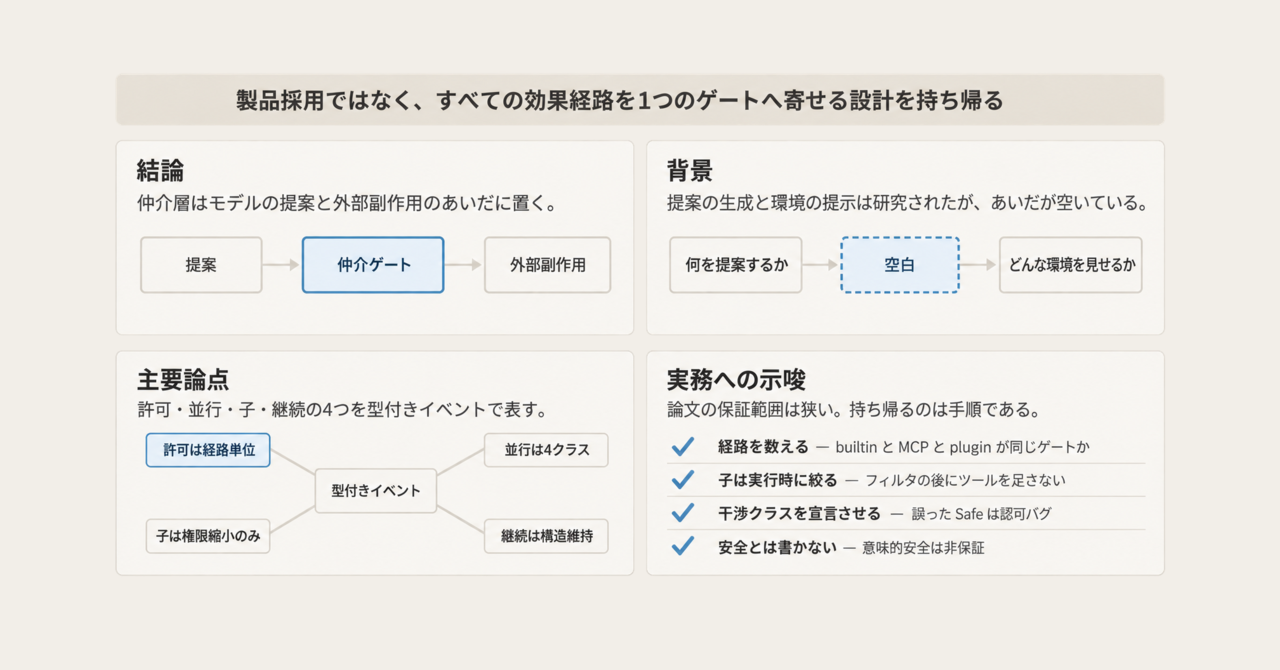This screenshot has width=1280, height=670.
Task: Click the sentence 許可・並行・子・継続の4つを型付きイベントで表す。
Action: 342,410
